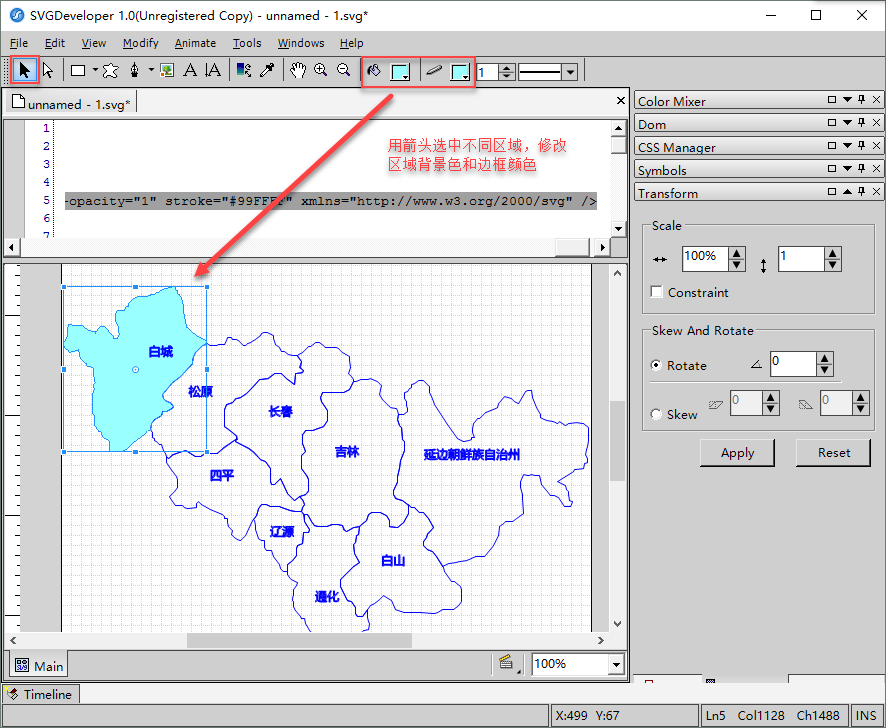Pick the eyedropper color picker tool
This screenshot has width=886, height=728.
267,71
